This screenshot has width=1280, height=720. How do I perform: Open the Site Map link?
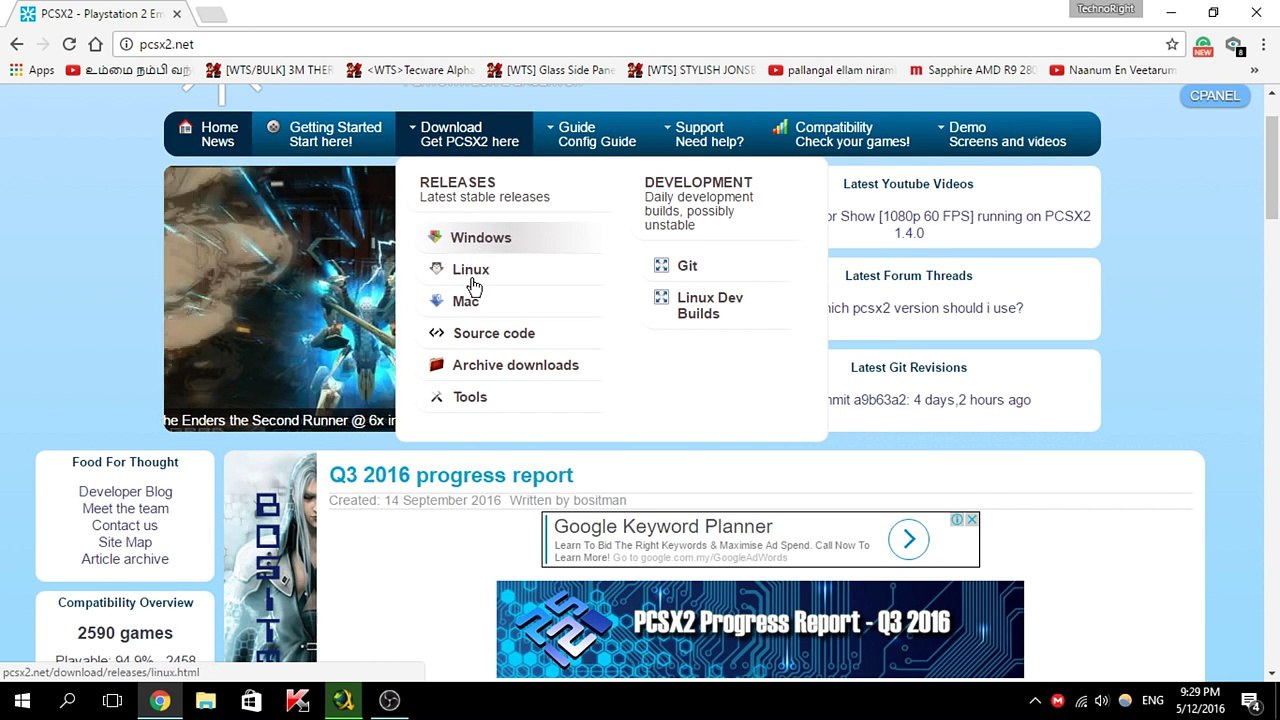(125, 542)
